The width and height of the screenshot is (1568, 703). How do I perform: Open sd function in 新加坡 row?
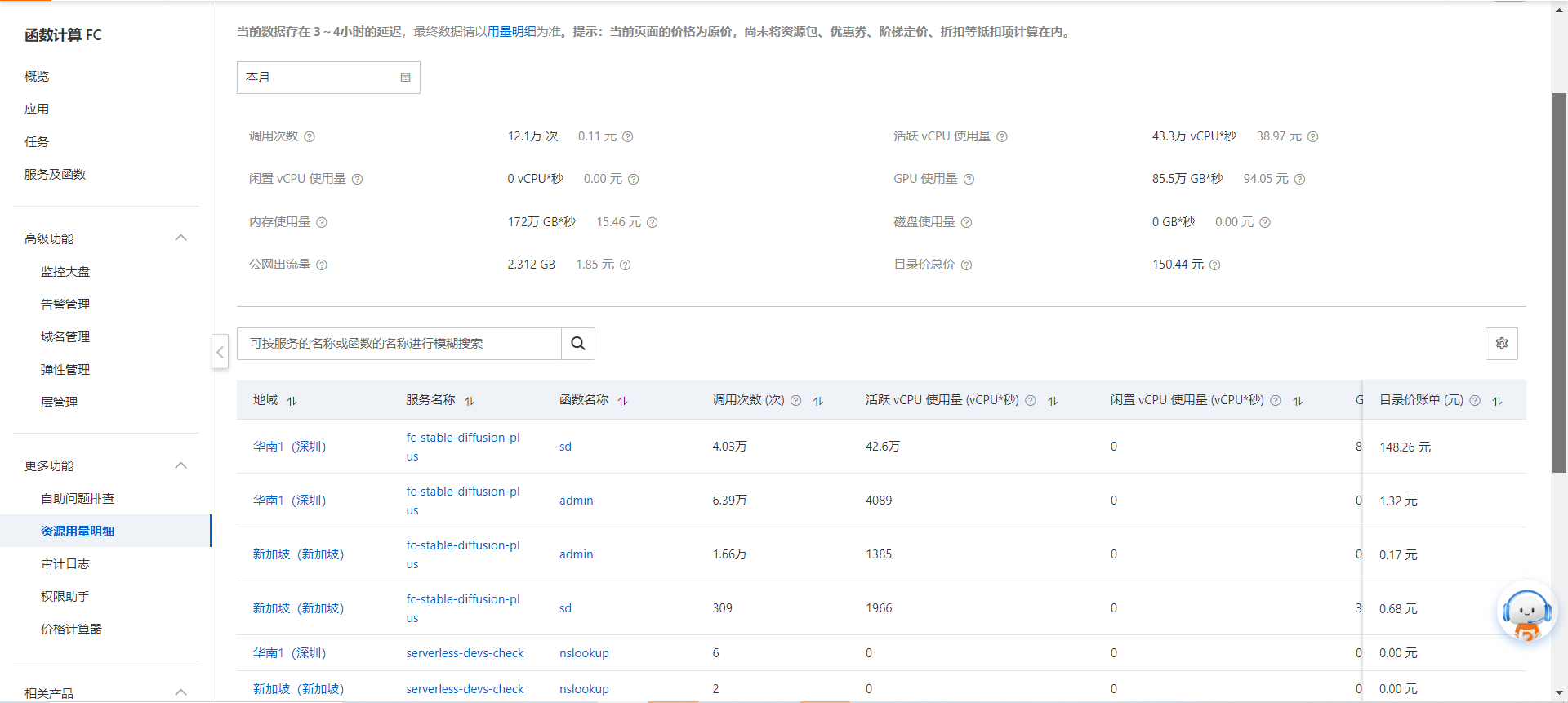(x=565, y=608)
